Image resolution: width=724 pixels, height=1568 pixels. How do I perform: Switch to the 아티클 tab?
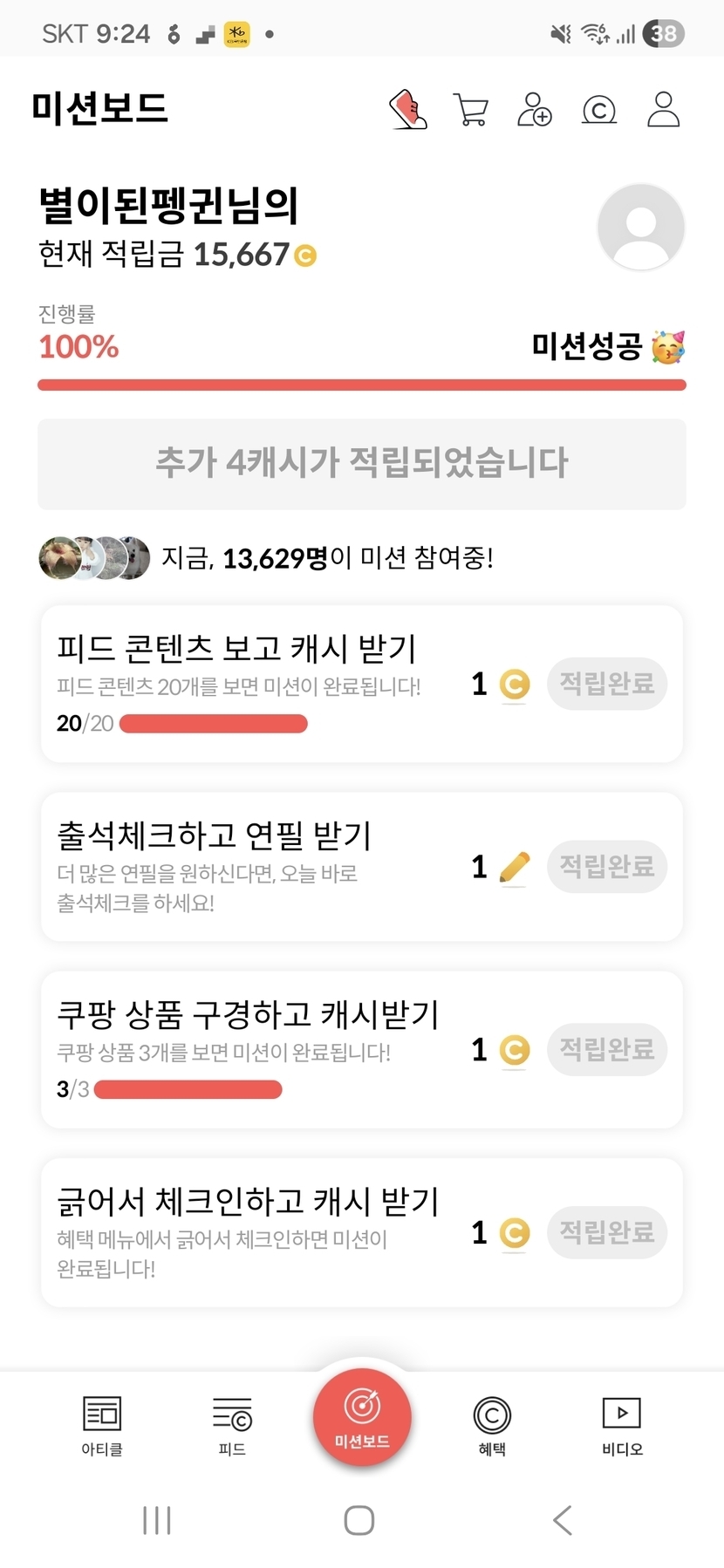click(102, 1425)
